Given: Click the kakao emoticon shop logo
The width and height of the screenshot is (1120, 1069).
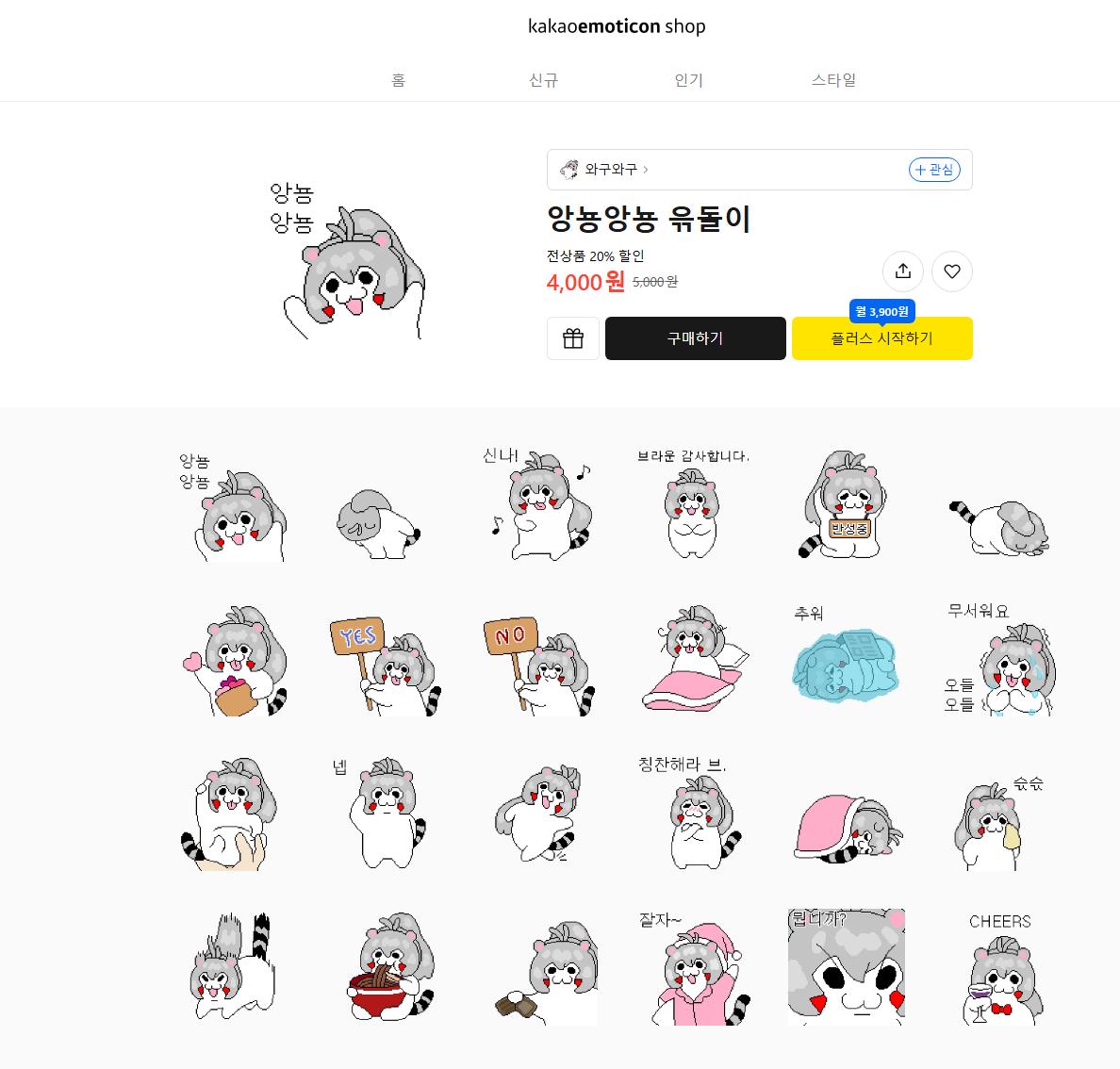Looking at the screenshot, I should click(x=617, y=26).
